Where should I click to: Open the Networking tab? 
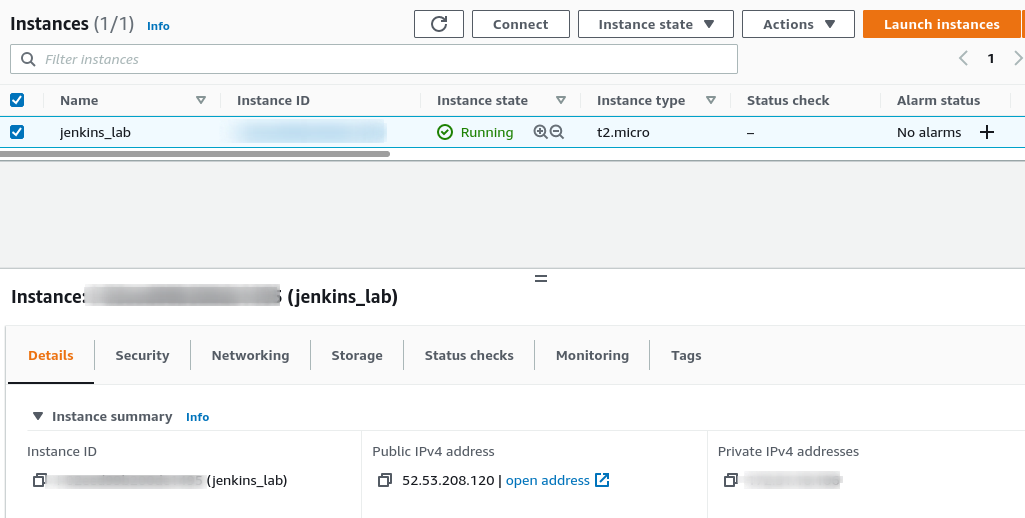point(250,356)
